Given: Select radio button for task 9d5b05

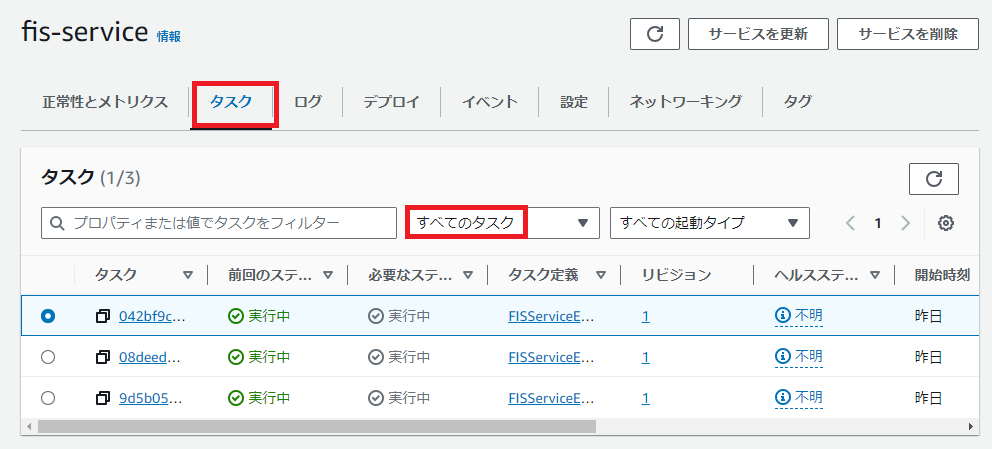Looking at the screenshot, I should click(x=47, y=398).
